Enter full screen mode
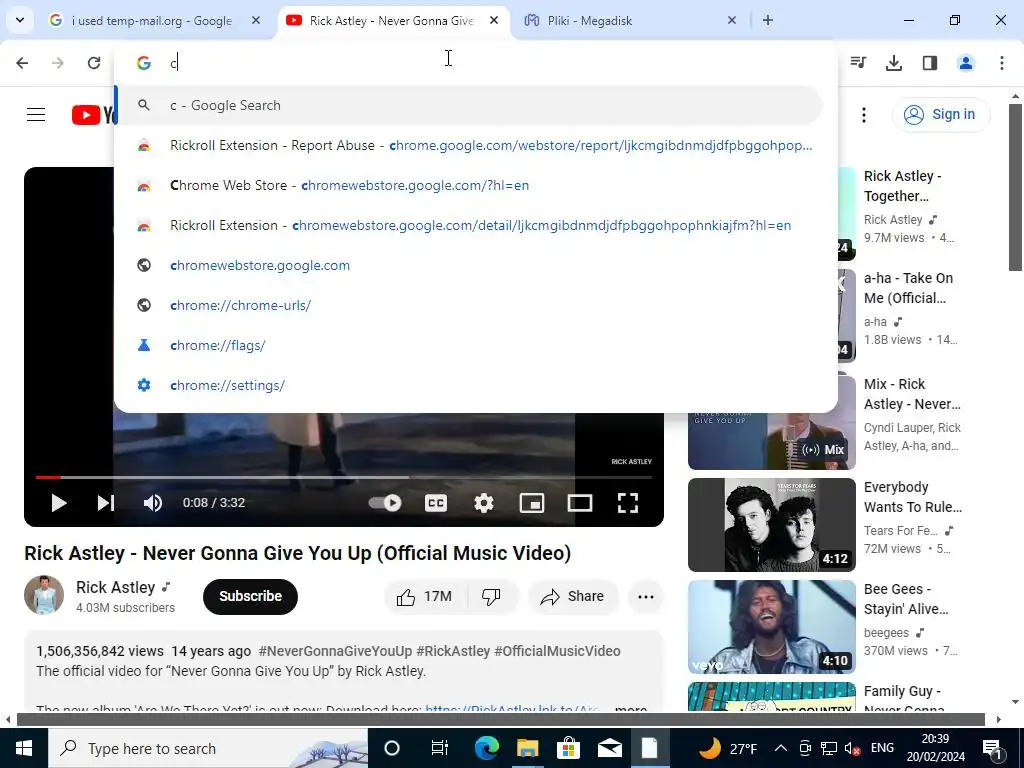Viewport: 1024px width, 768px height. tap(628, 503)
